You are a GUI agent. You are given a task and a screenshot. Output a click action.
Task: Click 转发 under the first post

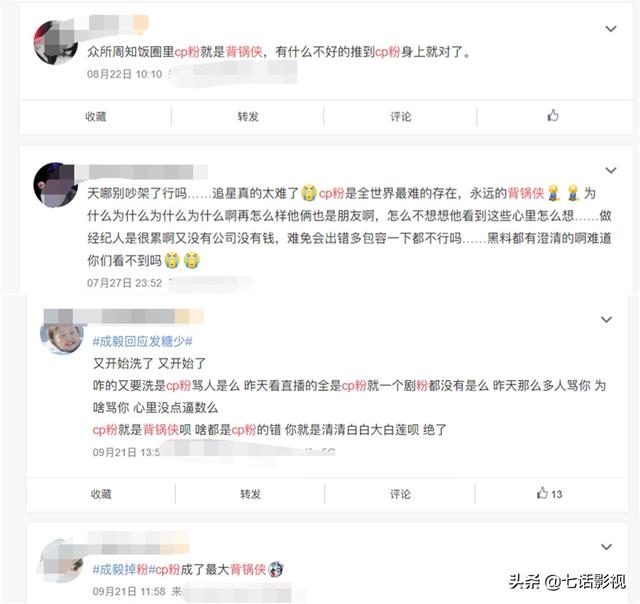click(248, 117)
